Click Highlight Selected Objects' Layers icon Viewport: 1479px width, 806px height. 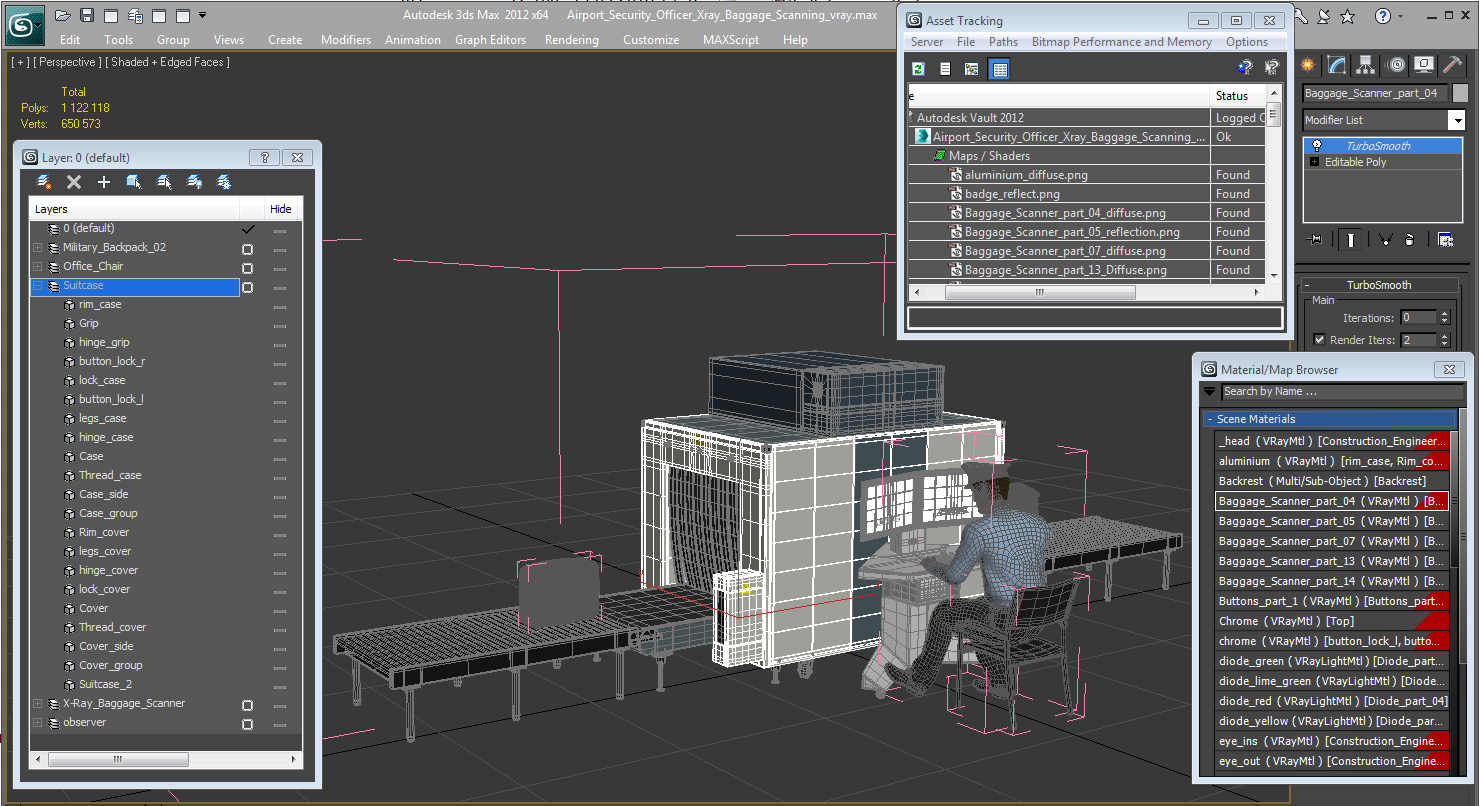[x=164, y=182]
